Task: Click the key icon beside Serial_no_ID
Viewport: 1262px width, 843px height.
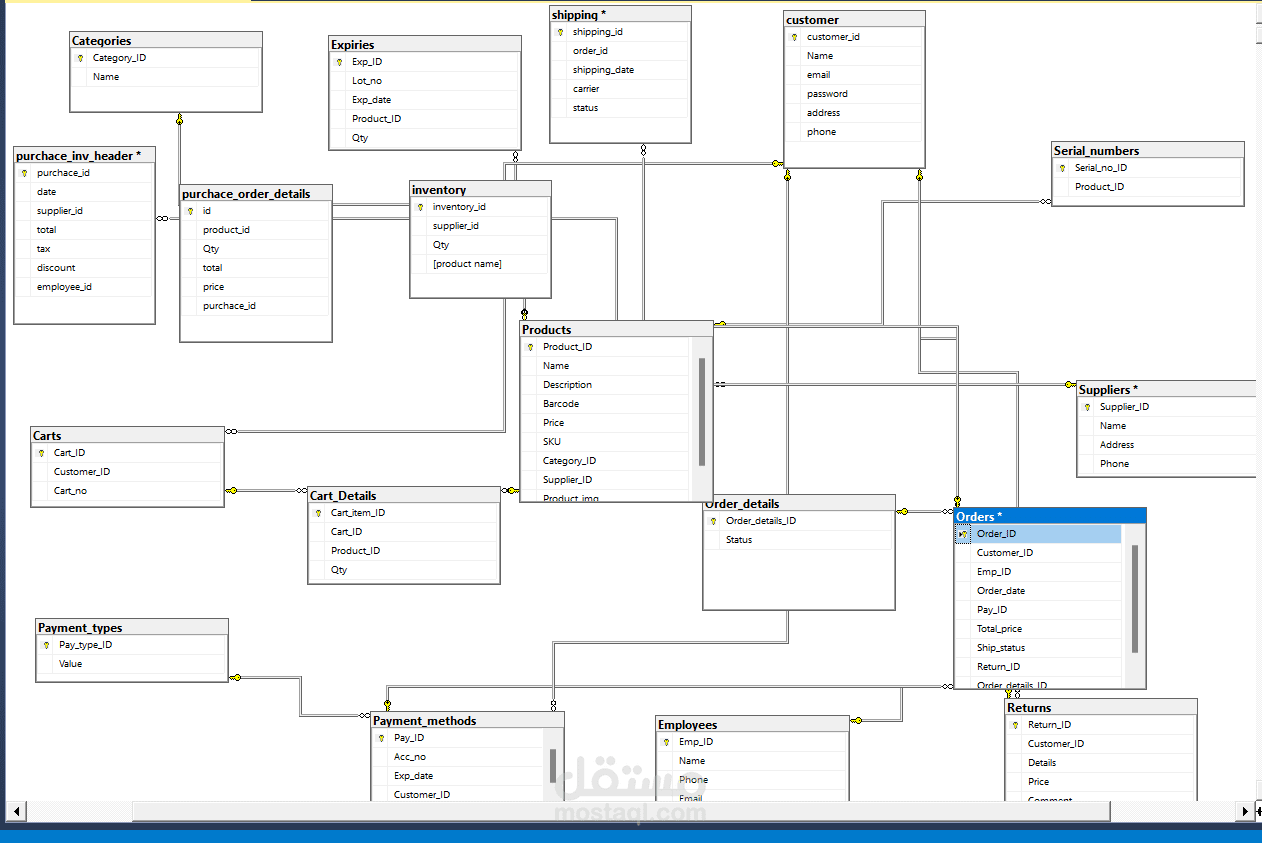Action: pos(1063,168)
